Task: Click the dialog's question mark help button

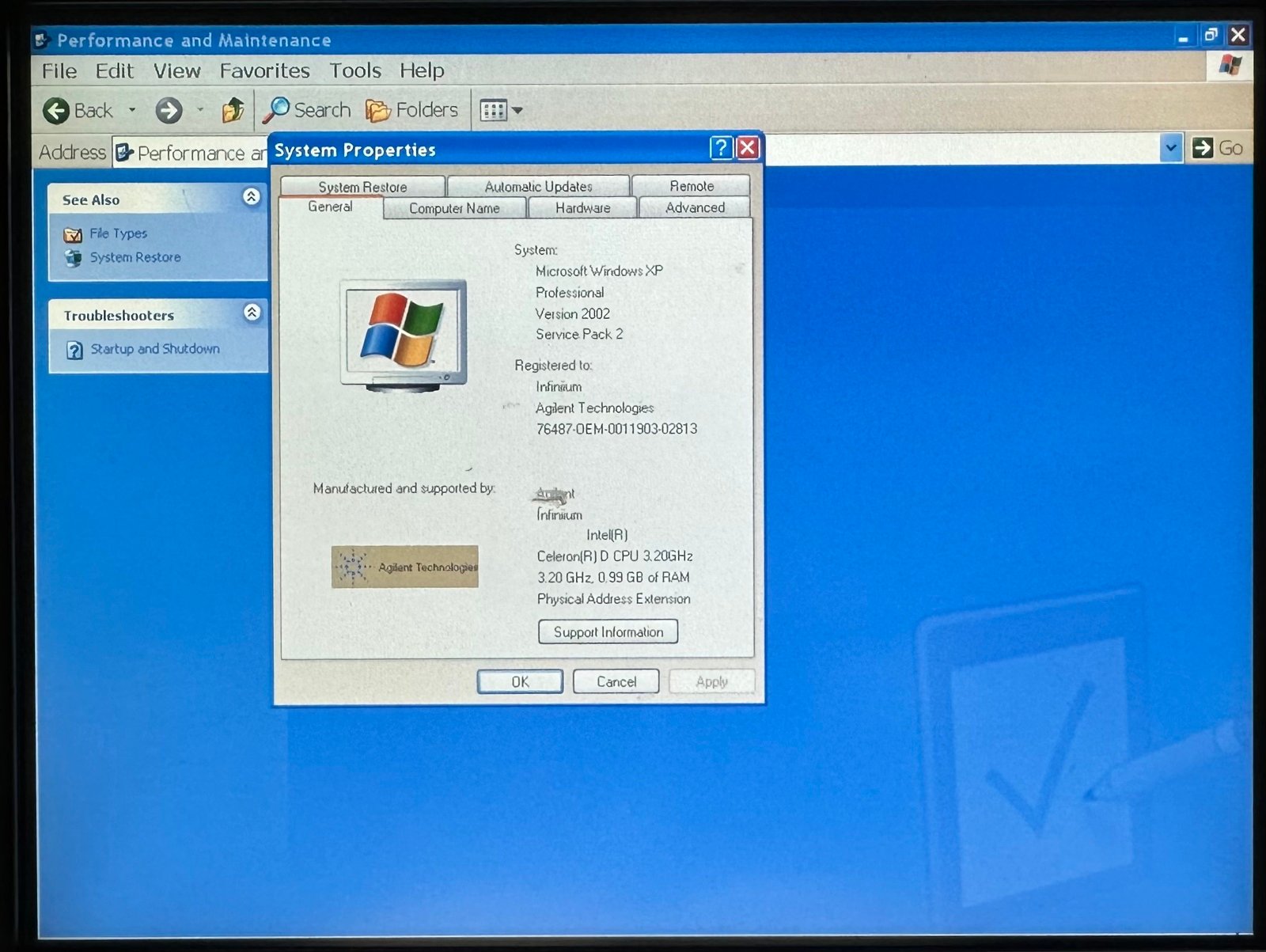Action: coord(721,148)
